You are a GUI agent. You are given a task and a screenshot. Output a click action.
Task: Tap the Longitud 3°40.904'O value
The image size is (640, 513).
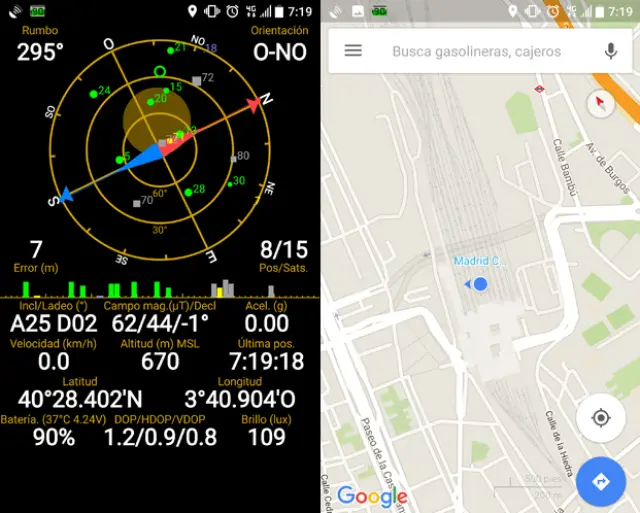pos(240,399)
